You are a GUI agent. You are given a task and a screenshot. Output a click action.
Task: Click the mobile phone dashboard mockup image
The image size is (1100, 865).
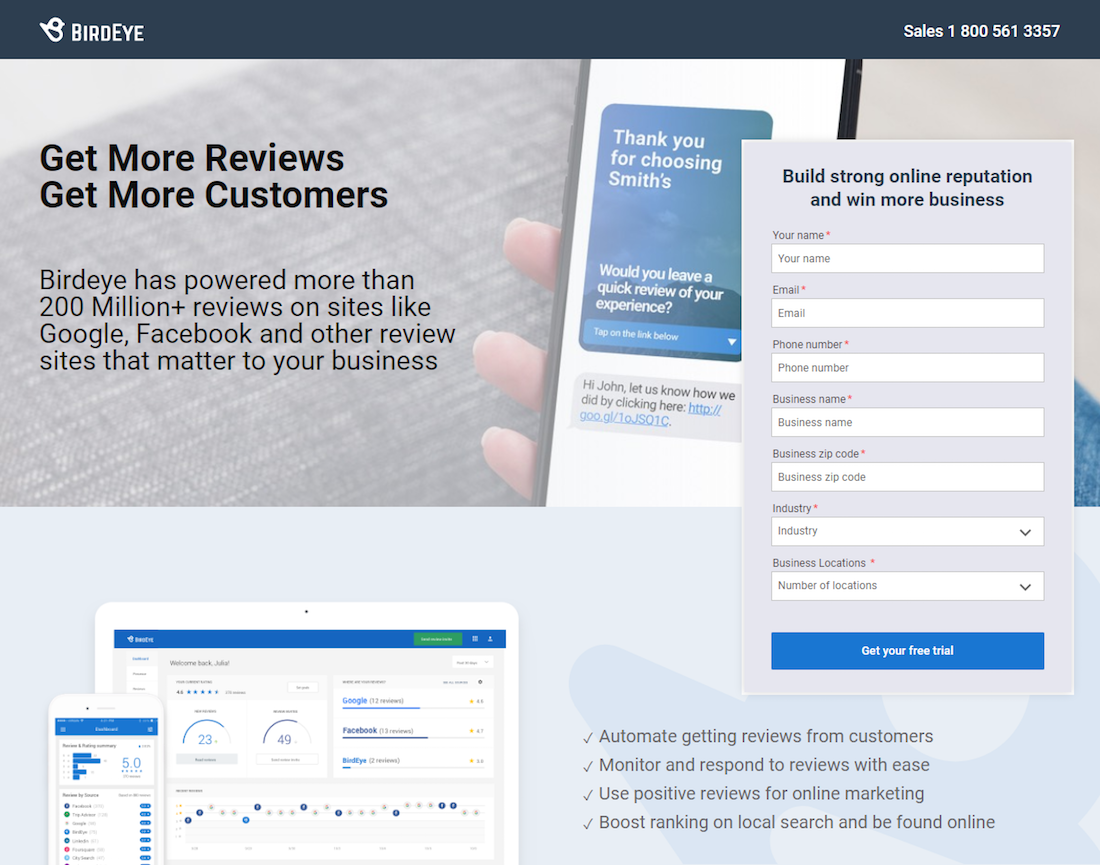point(106,780)
